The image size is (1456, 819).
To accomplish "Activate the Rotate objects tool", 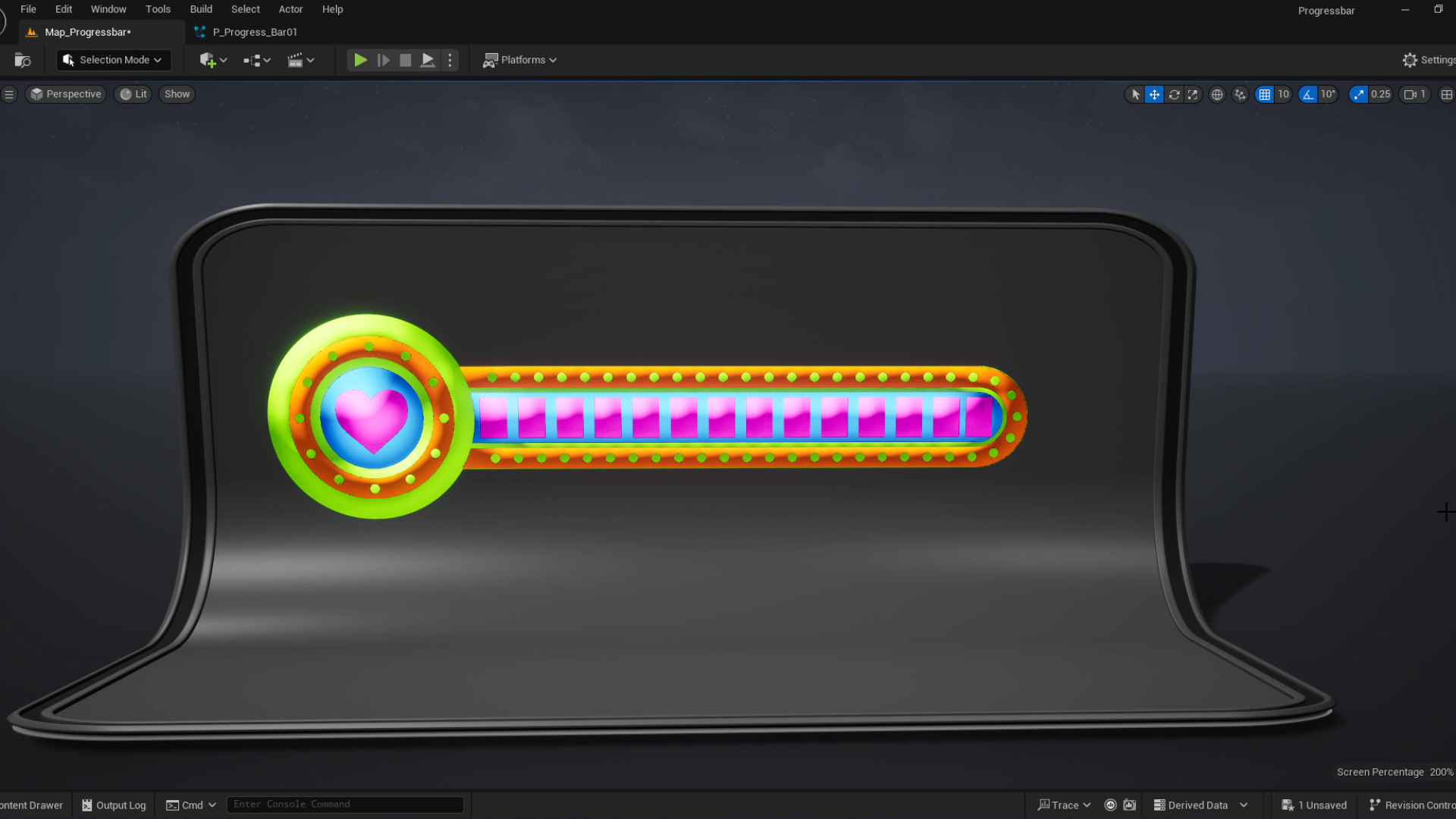I will (x=1174, y=95).
